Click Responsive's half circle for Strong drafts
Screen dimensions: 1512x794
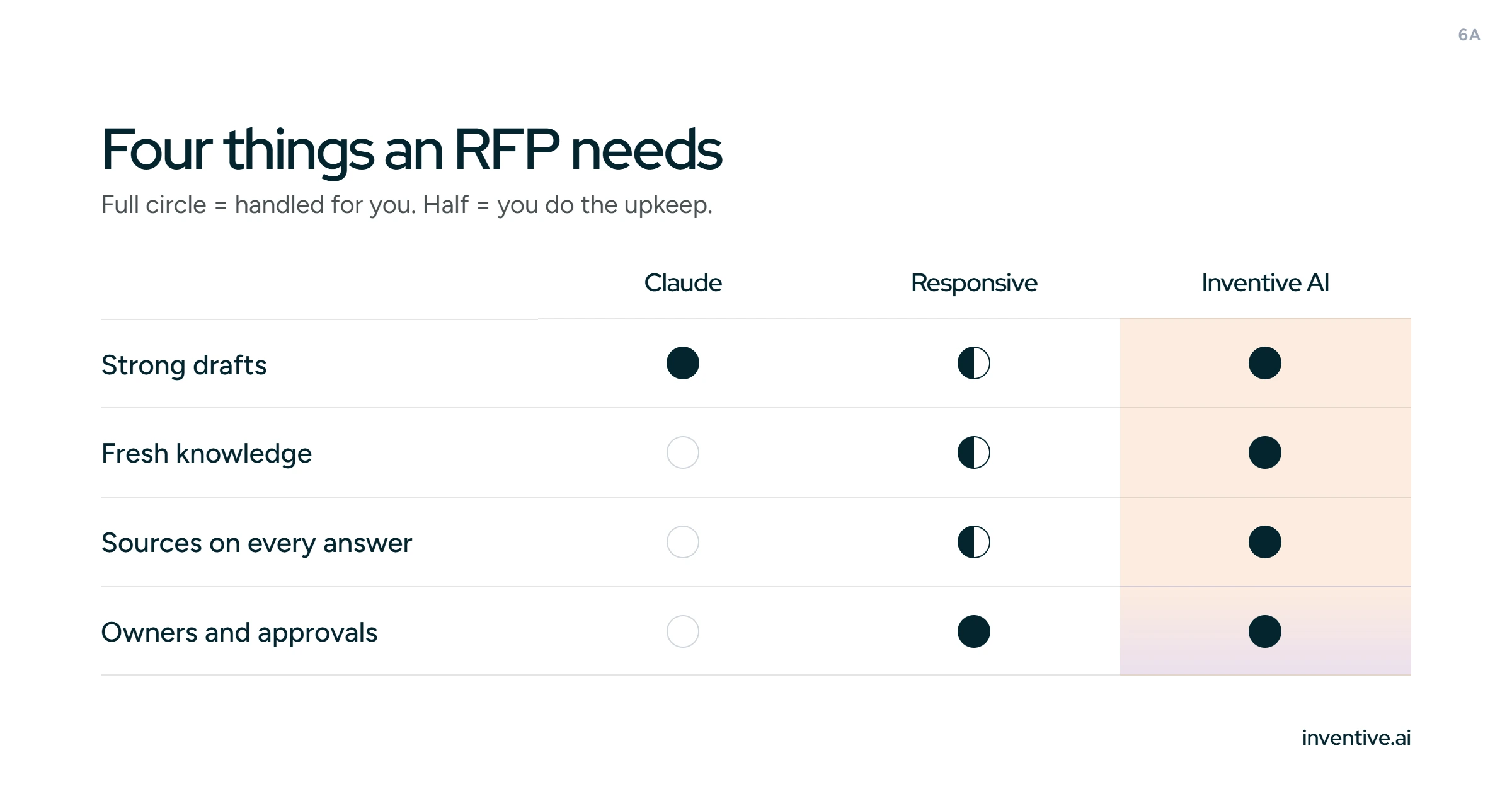pos(974,363)
